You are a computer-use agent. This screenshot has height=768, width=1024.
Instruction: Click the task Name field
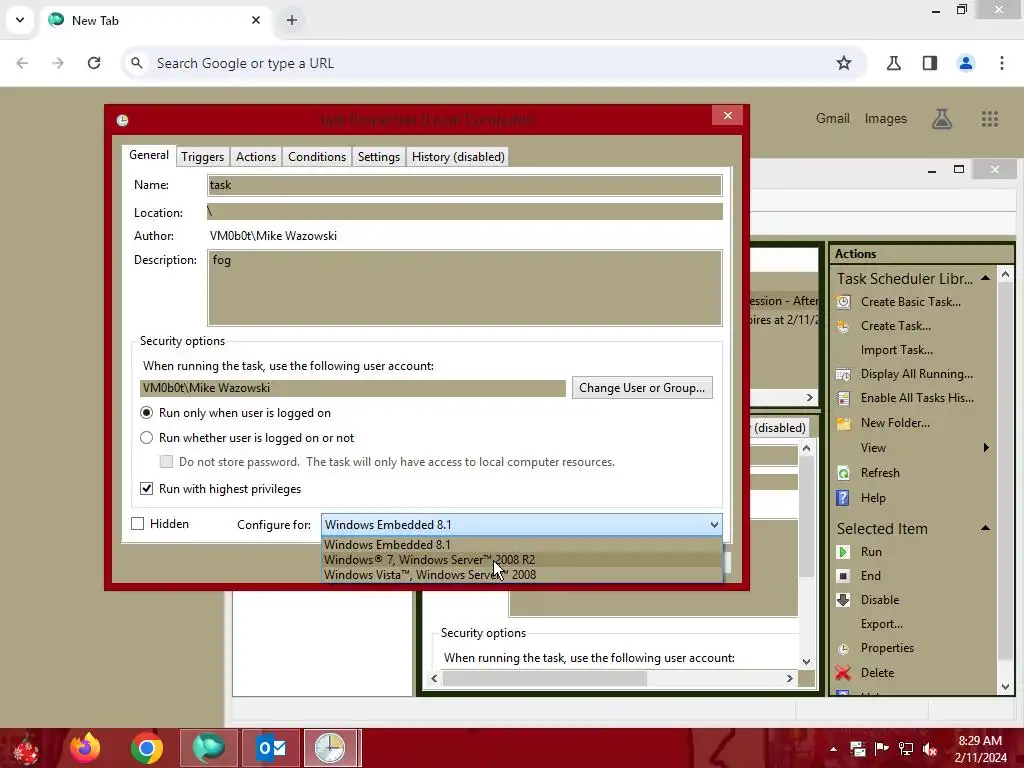(464, 185)
